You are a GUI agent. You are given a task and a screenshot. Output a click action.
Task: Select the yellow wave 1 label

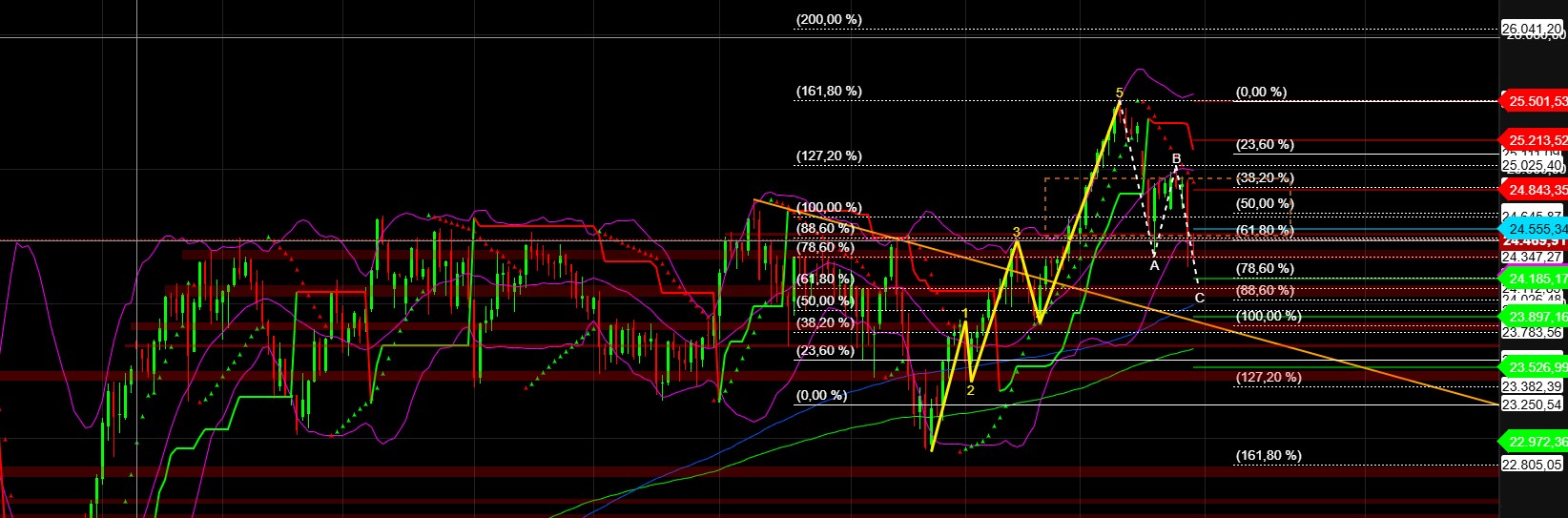tap(966, 313)
